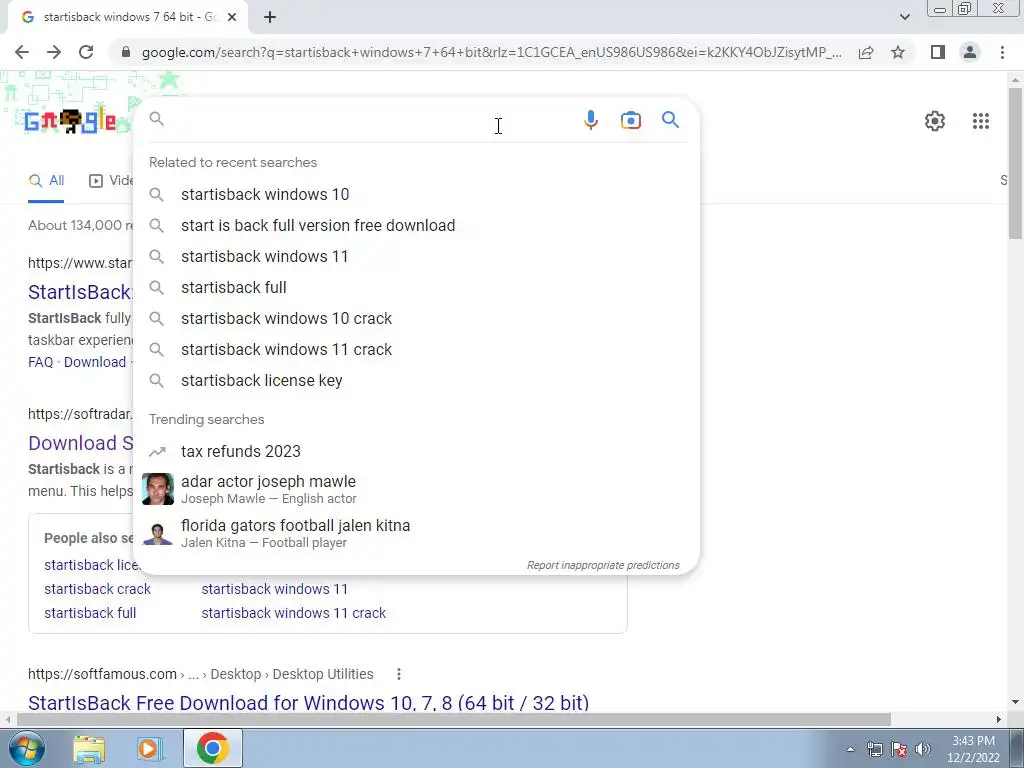Viewport: 1024px width, 768px height.
Task: Open the taskbar clock showing 3:43 PM
Action: tap(973, 749)
